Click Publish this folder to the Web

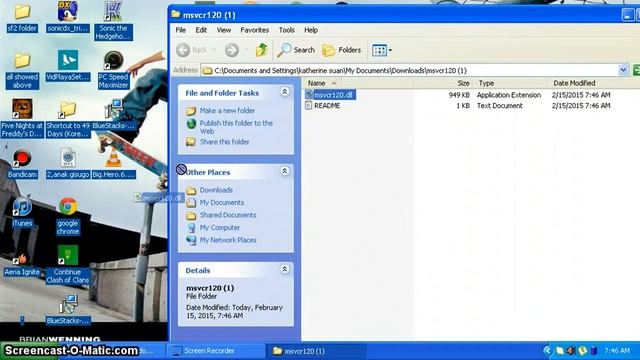pos(236,127)
